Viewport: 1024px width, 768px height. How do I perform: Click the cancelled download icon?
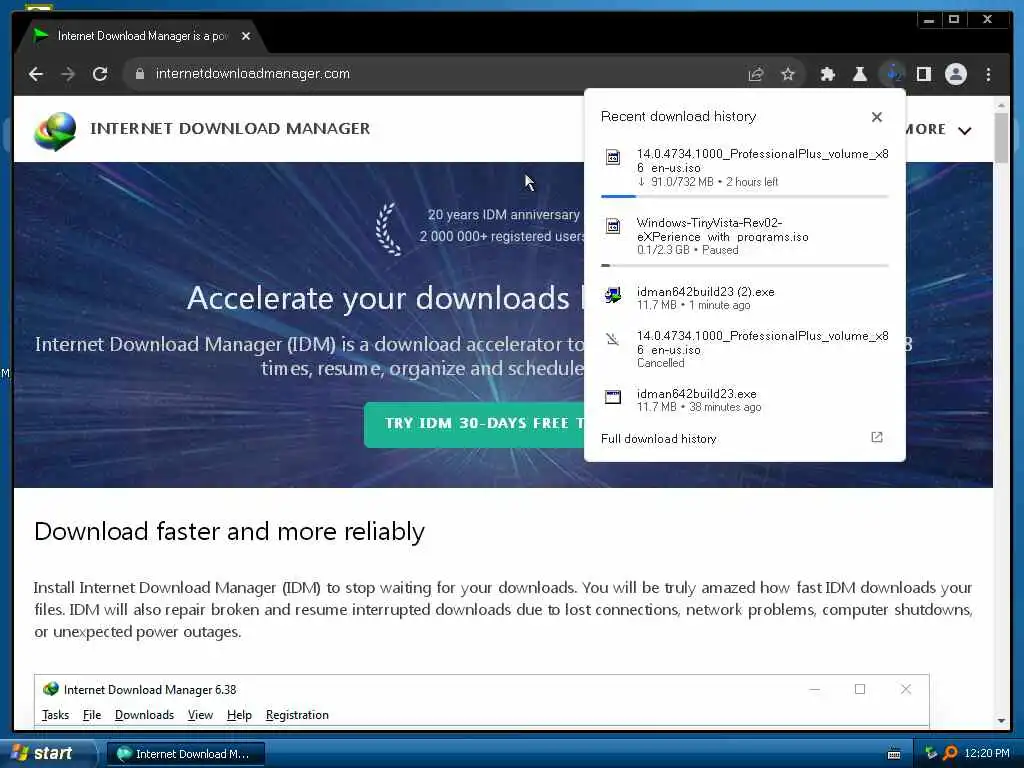[x=613, y=339]
